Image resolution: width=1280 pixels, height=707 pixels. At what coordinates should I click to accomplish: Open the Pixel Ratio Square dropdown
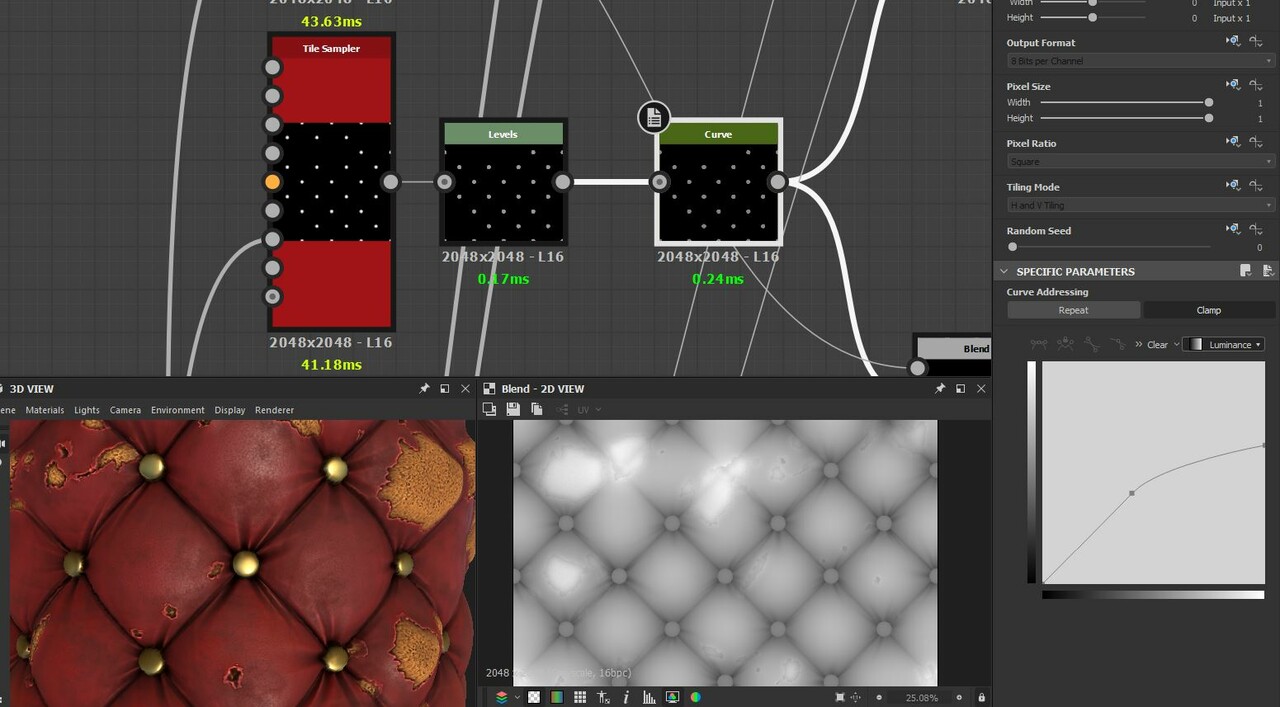click(1141, 162)
